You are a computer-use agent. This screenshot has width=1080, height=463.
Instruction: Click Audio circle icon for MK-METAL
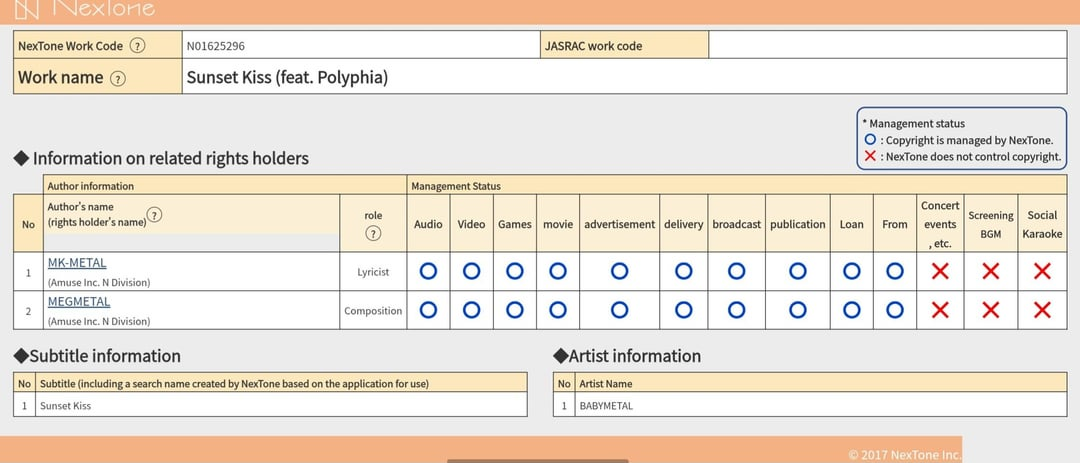[428, 271]
